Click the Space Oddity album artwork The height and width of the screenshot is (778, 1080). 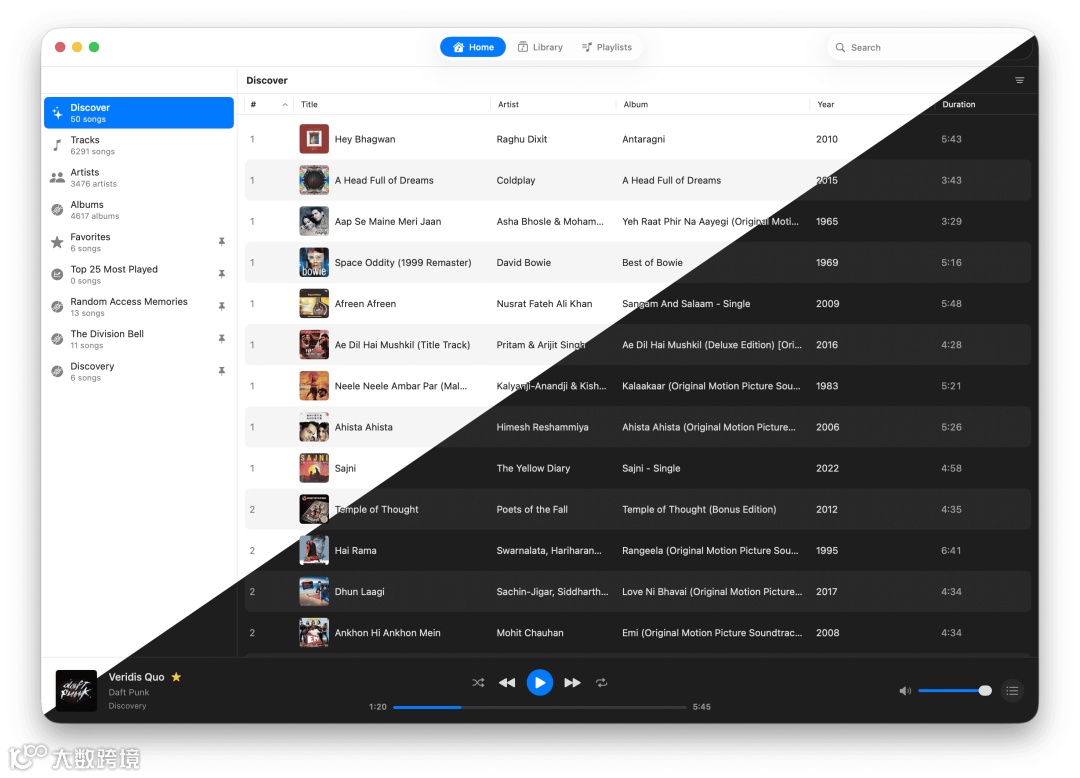pos(314,262)
